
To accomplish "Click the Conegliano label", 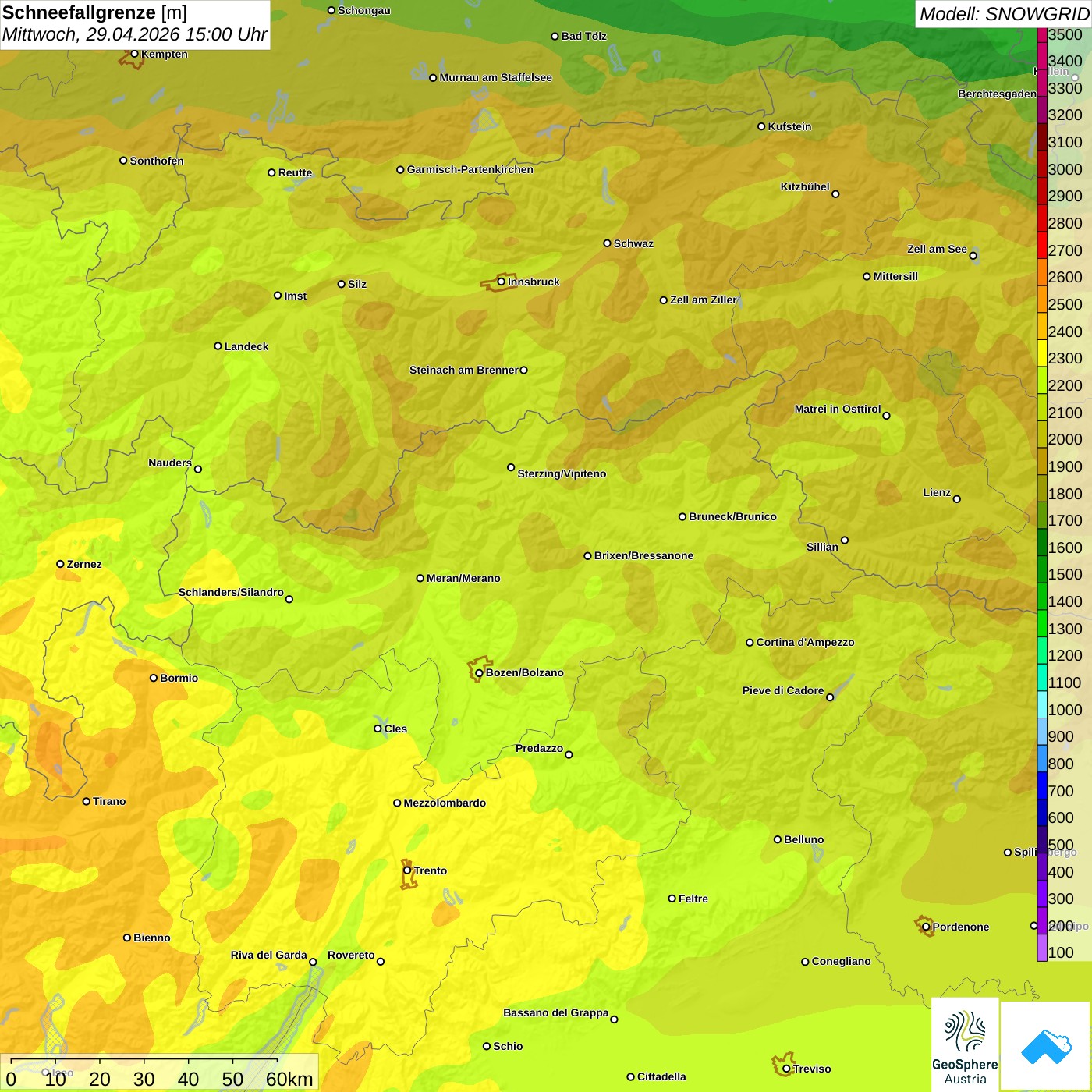I will pos(841,961).
